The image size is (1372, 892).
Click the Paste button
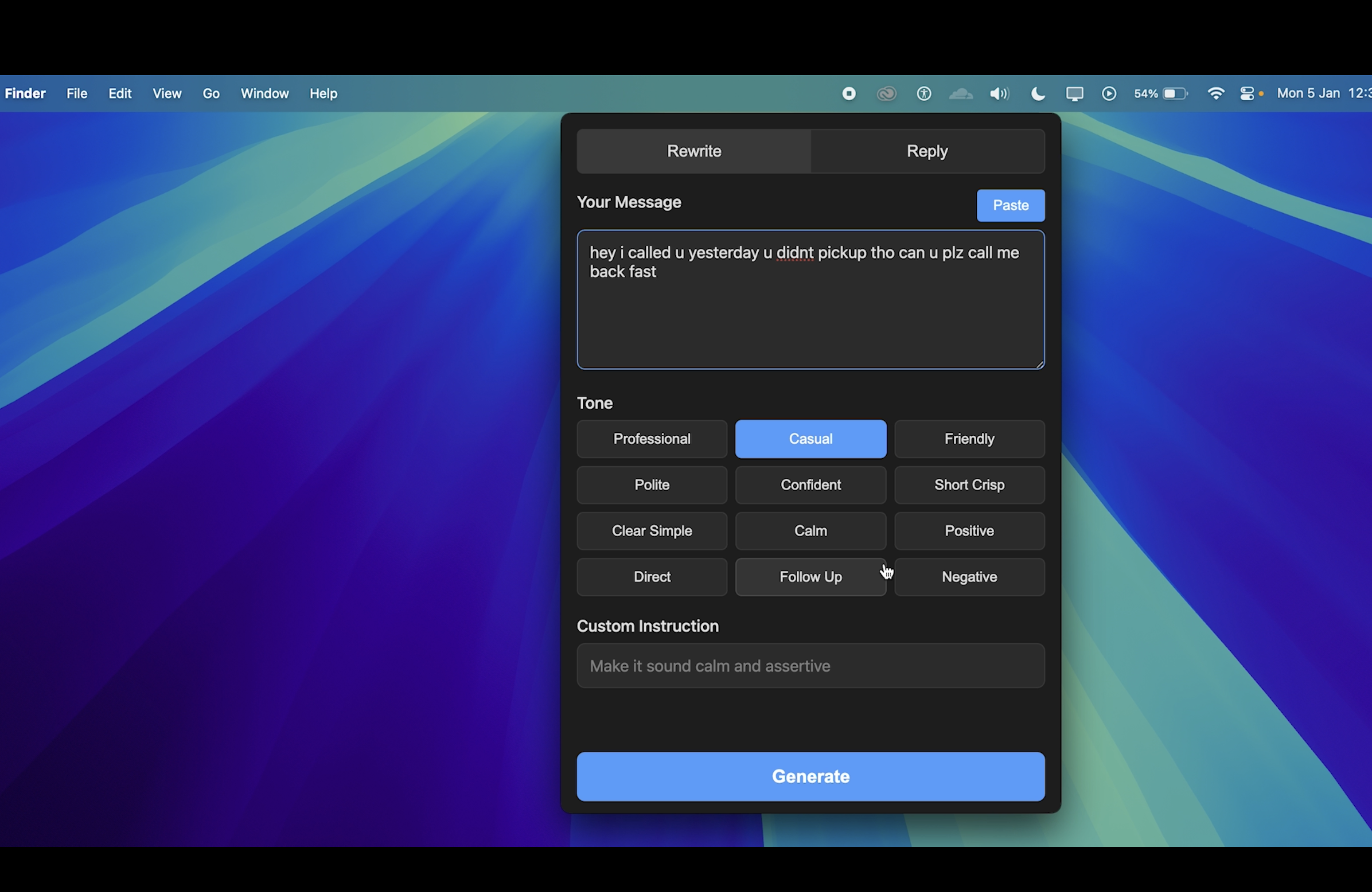tap(1010, 206)
